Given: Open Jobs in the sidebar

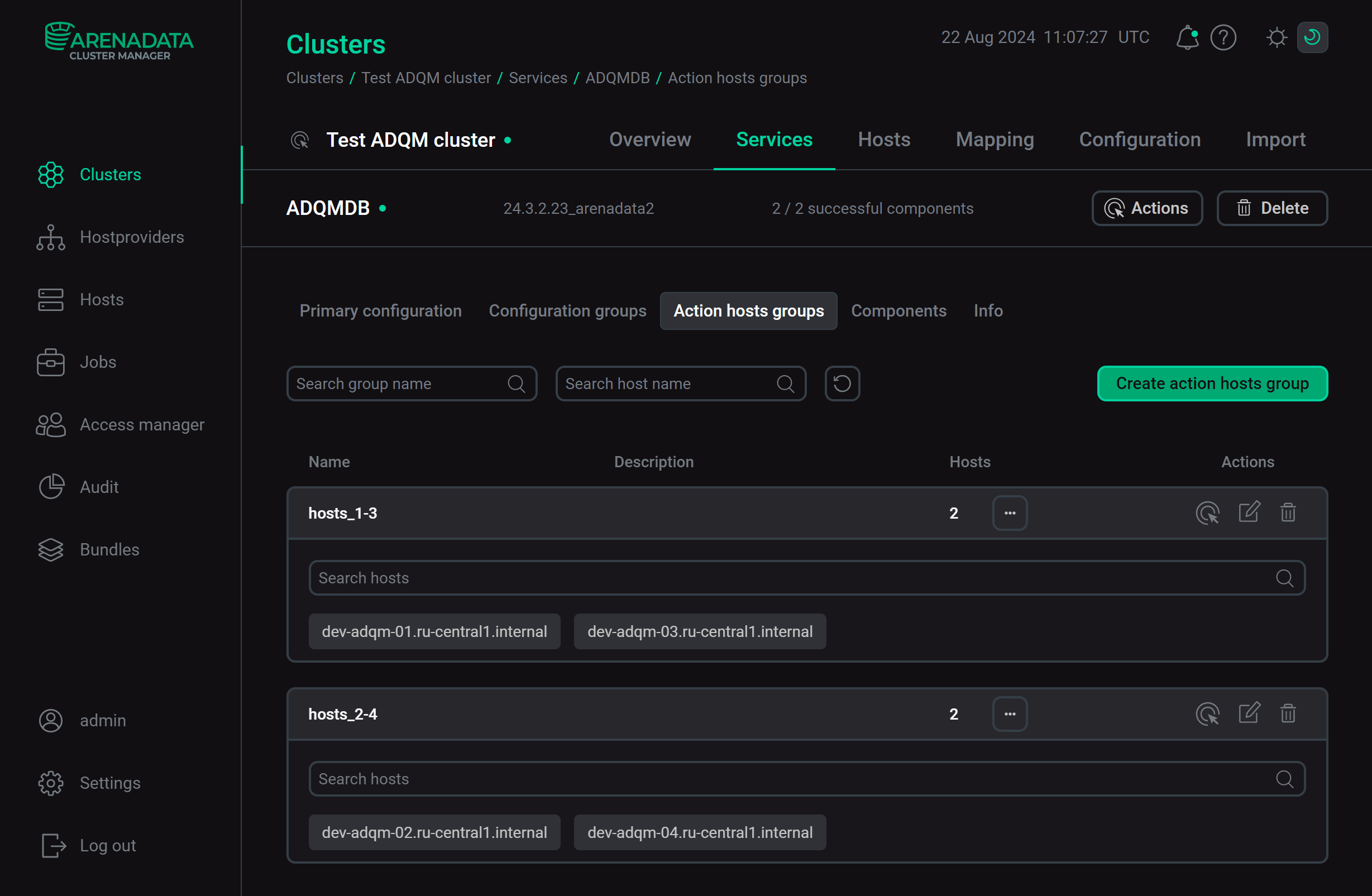Looking at the screenshot, I should tap(77, 362).
